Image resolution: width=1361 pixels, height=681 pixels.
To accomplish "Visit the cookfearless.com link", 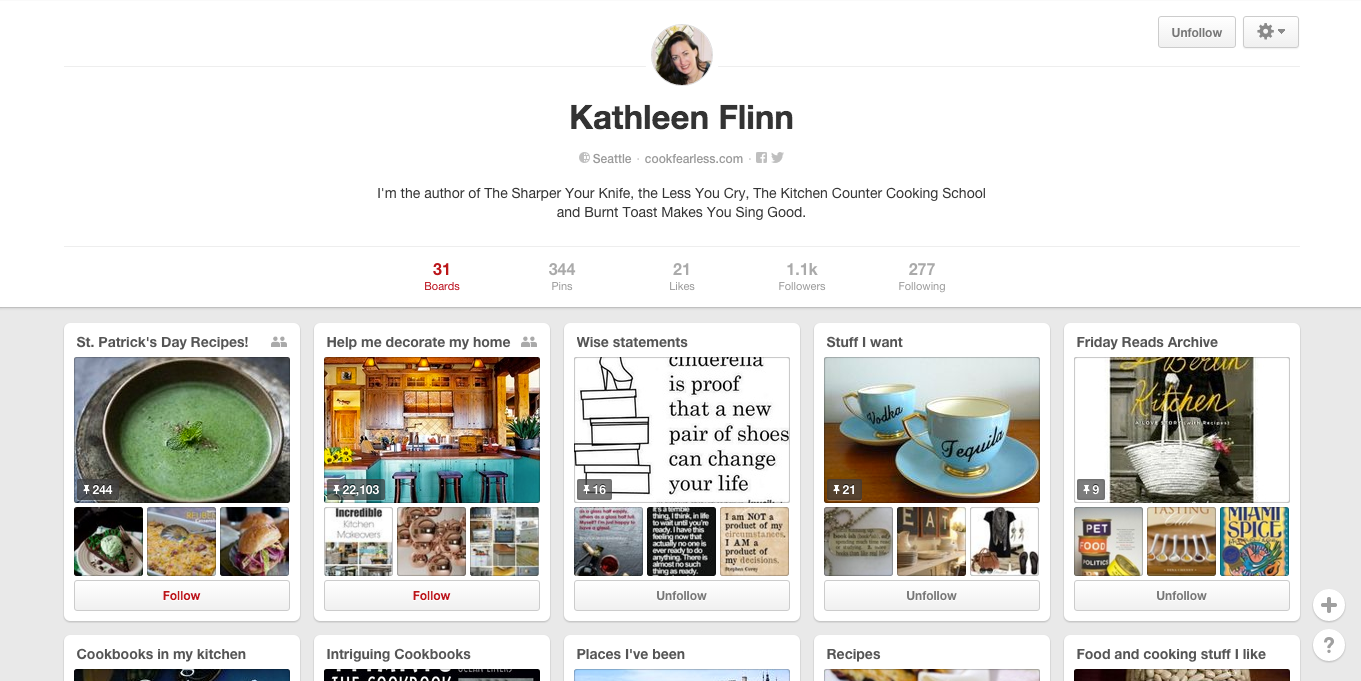I will [694, 158].
